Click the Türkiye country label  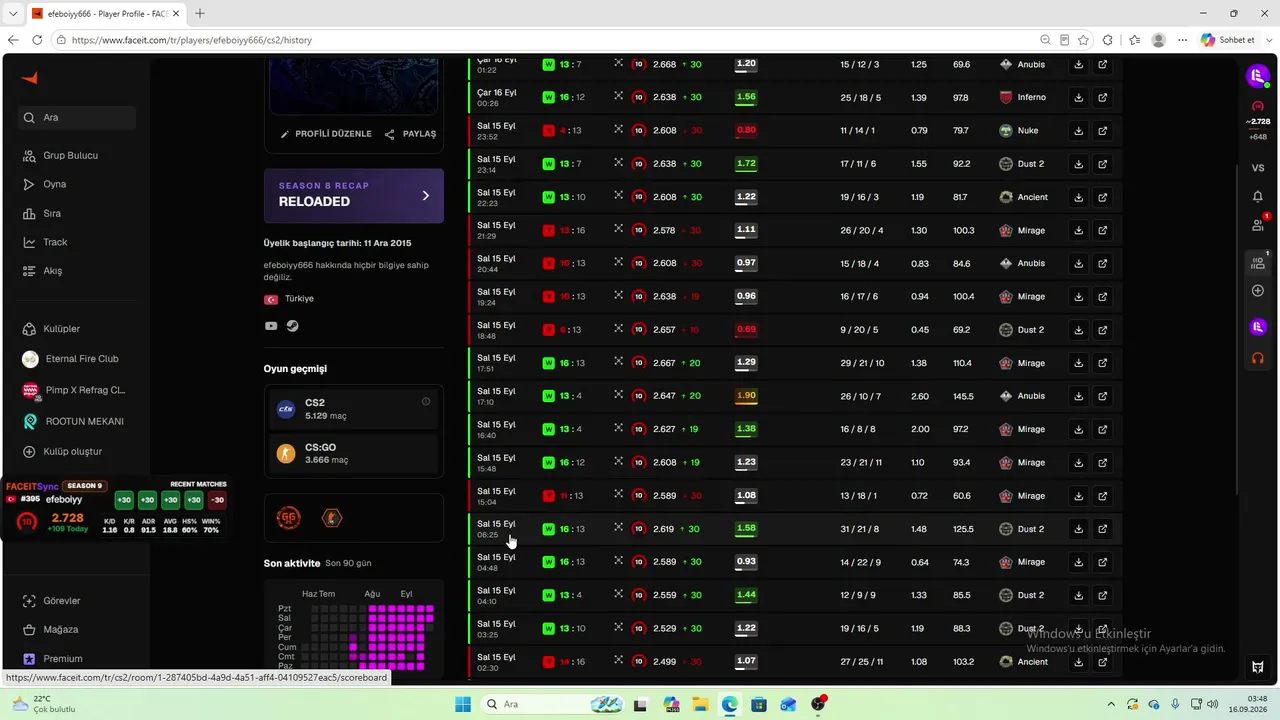pyautogui.click(x=299, y=299)
